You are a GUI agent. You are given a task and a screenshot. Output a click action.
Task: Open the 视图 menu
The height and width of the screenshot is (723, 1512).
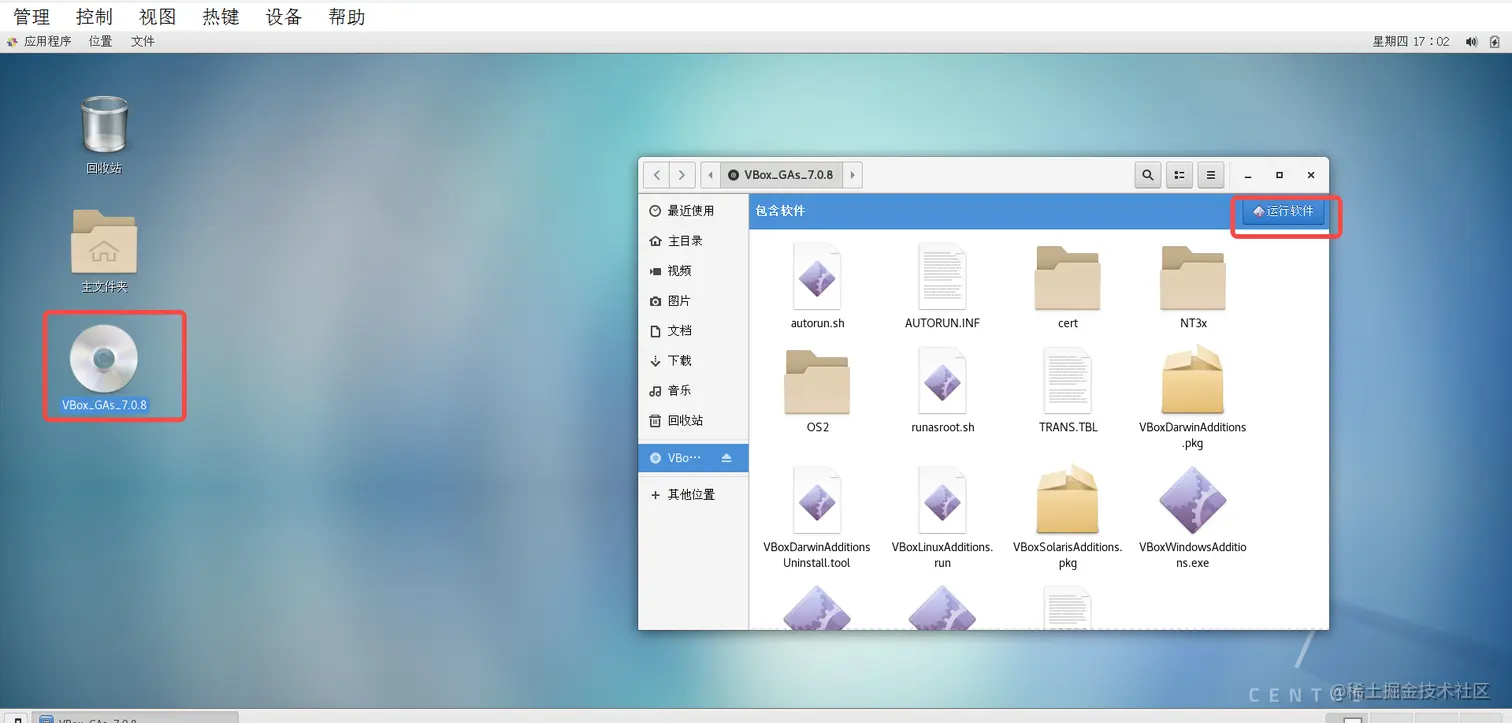(158, 17)
